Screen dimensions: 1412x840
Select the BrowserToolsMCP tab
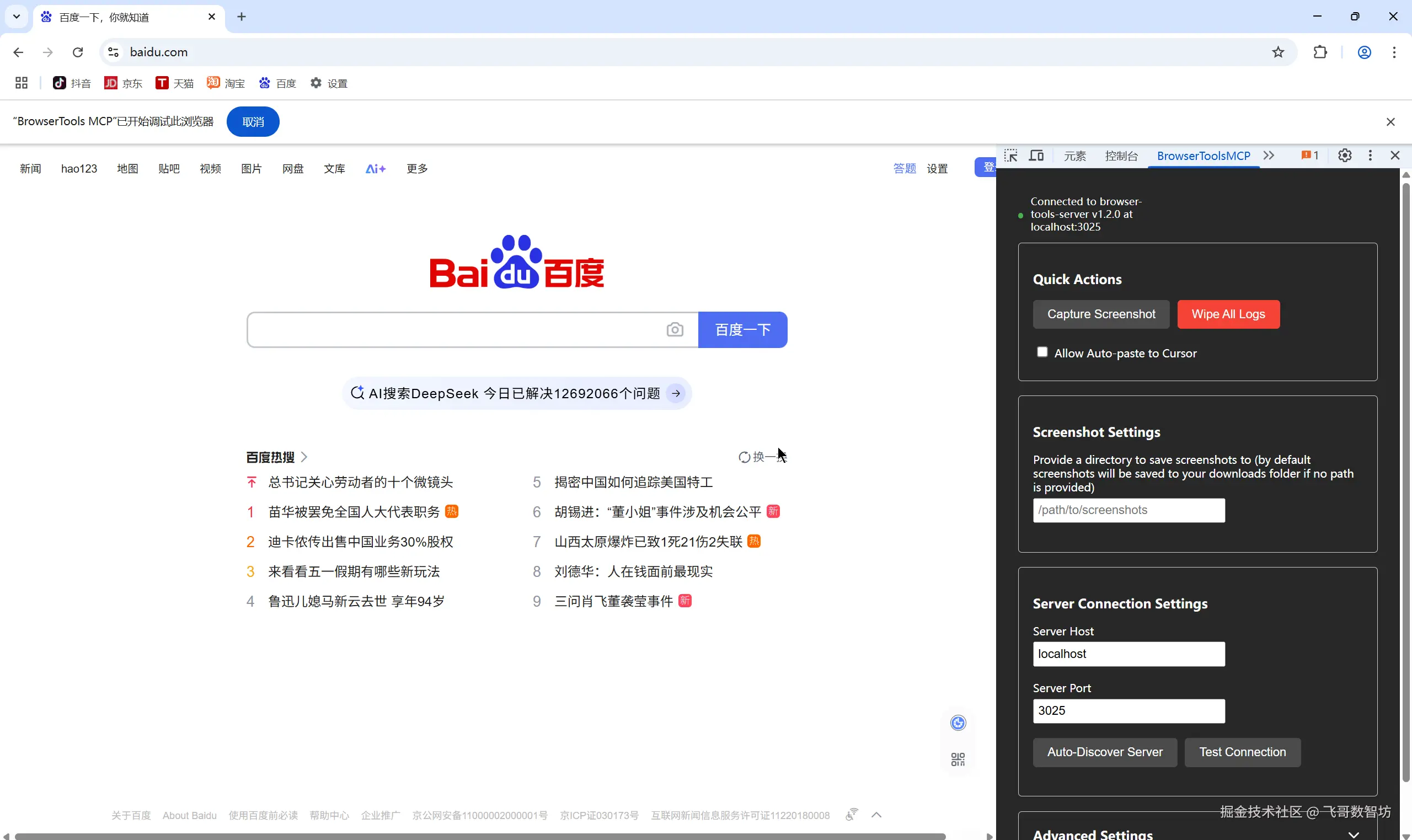[1203, 156]
